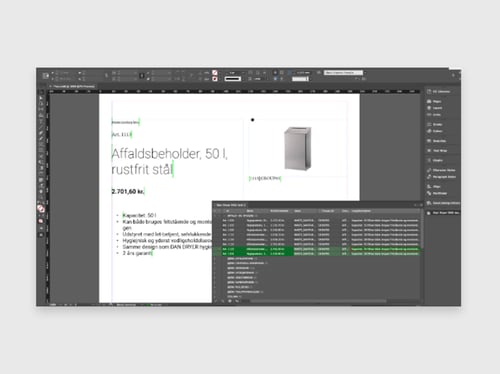Viewport: 500px width, 374px height.
Task: Open the Stroke panel
Action: tap(435, 124)
